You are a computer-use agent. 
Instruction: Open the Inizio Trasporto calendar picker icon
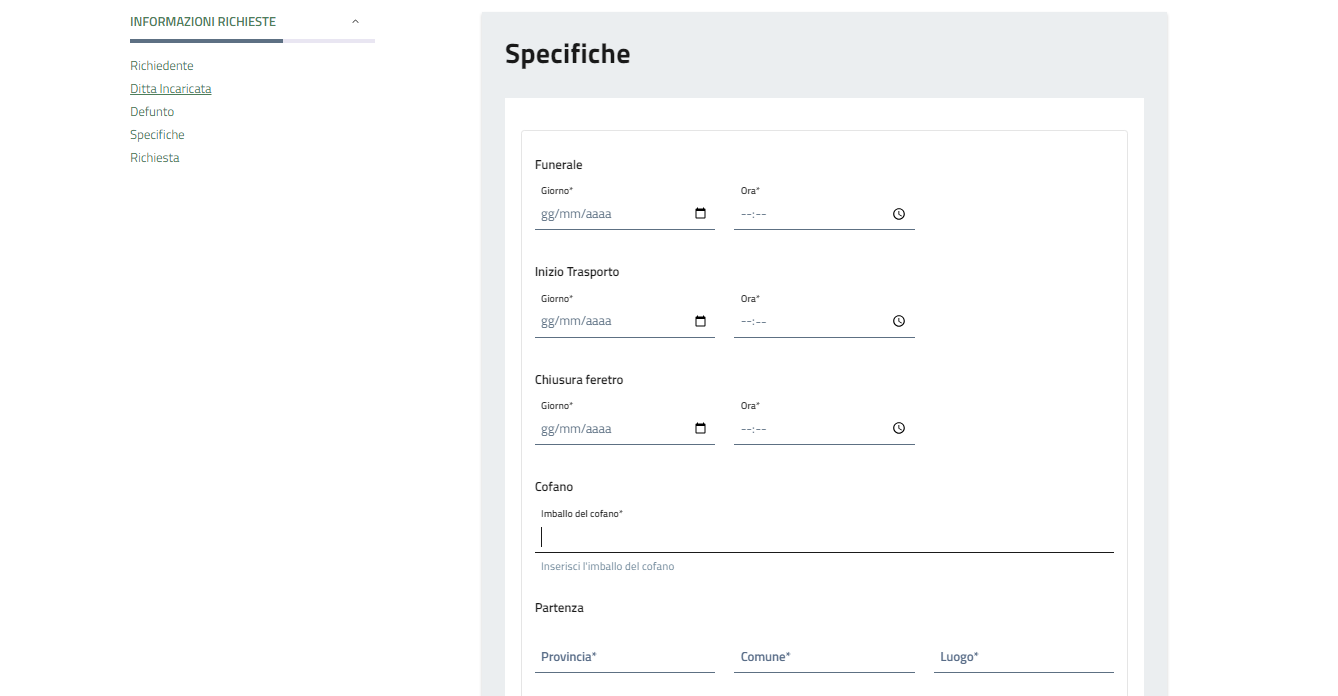pos(700,321)
